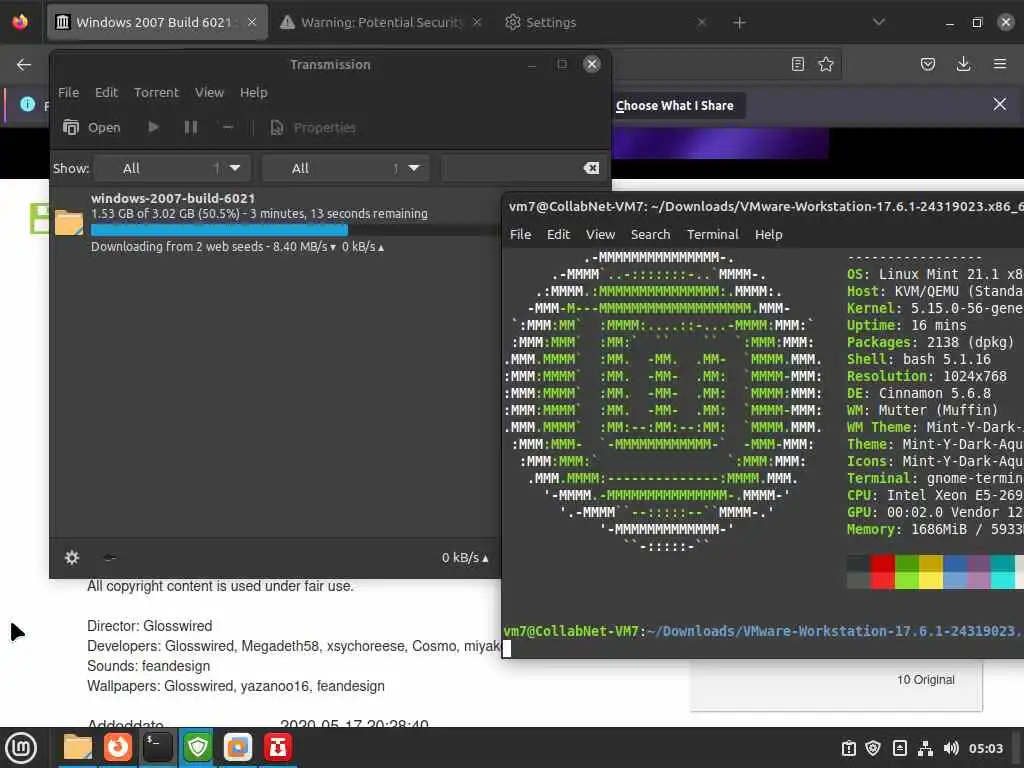
Task: Open the Torrent menu in Transmission
Action: pos(156,93)
